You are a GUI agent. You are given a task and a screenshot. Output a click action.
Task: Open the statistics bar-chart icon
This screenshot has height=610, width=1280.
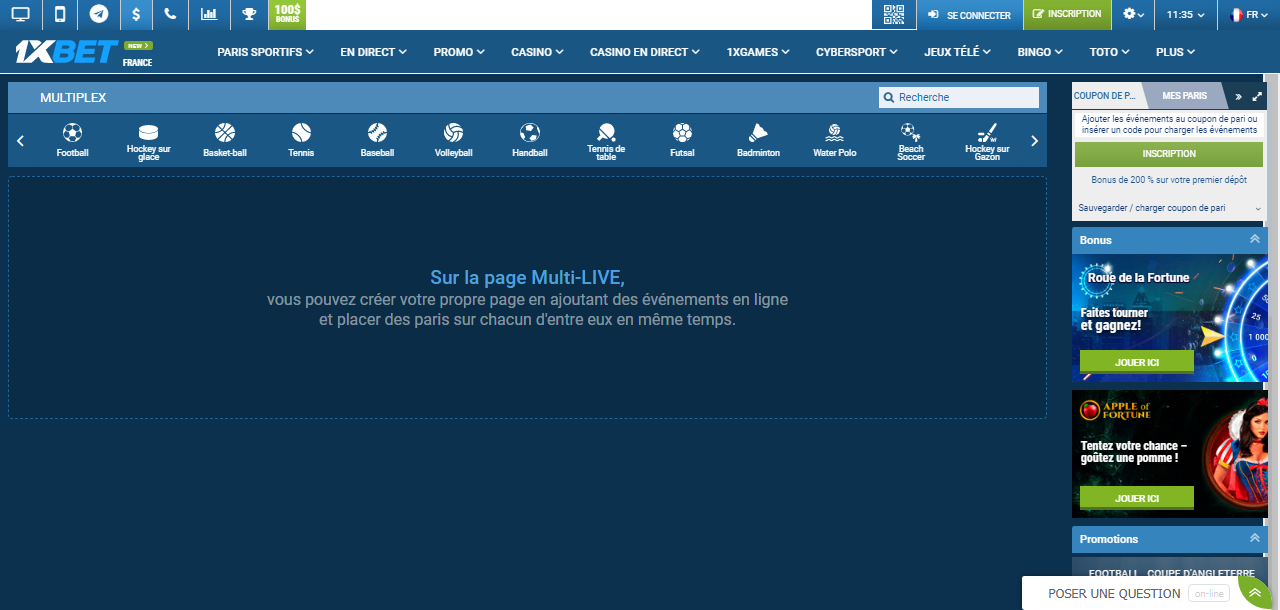tap(209, 15)
